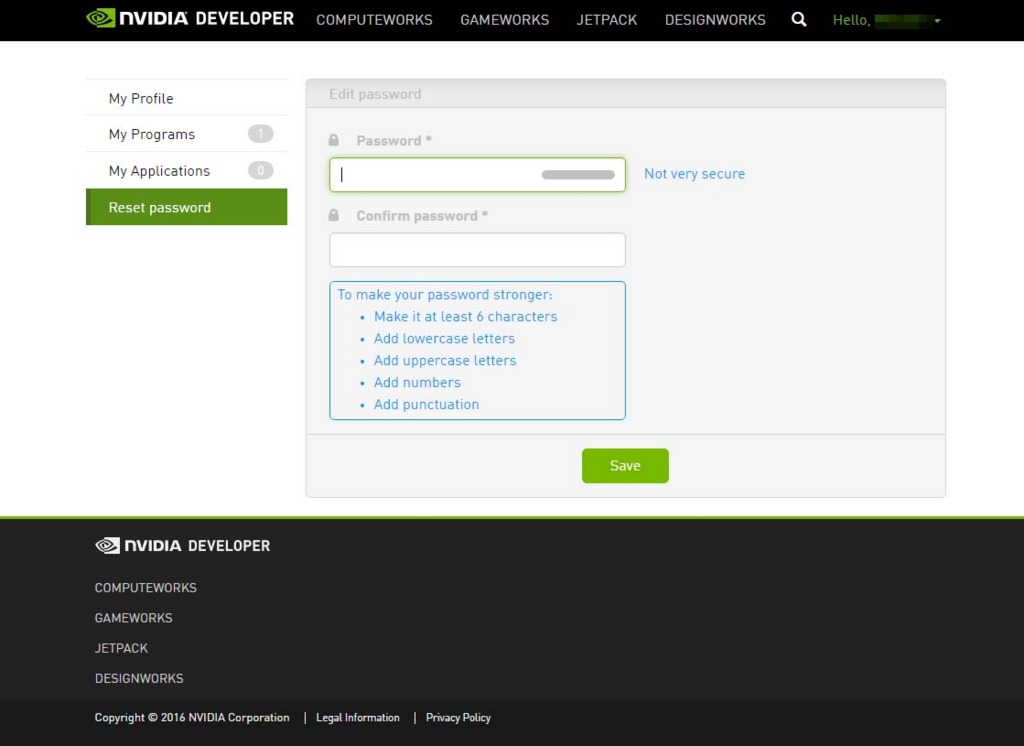Image resolution: width=1024 pixels, height=746 pixels.
Task: Click 'Add lowercase letters' hint
Action: (444, 338)
